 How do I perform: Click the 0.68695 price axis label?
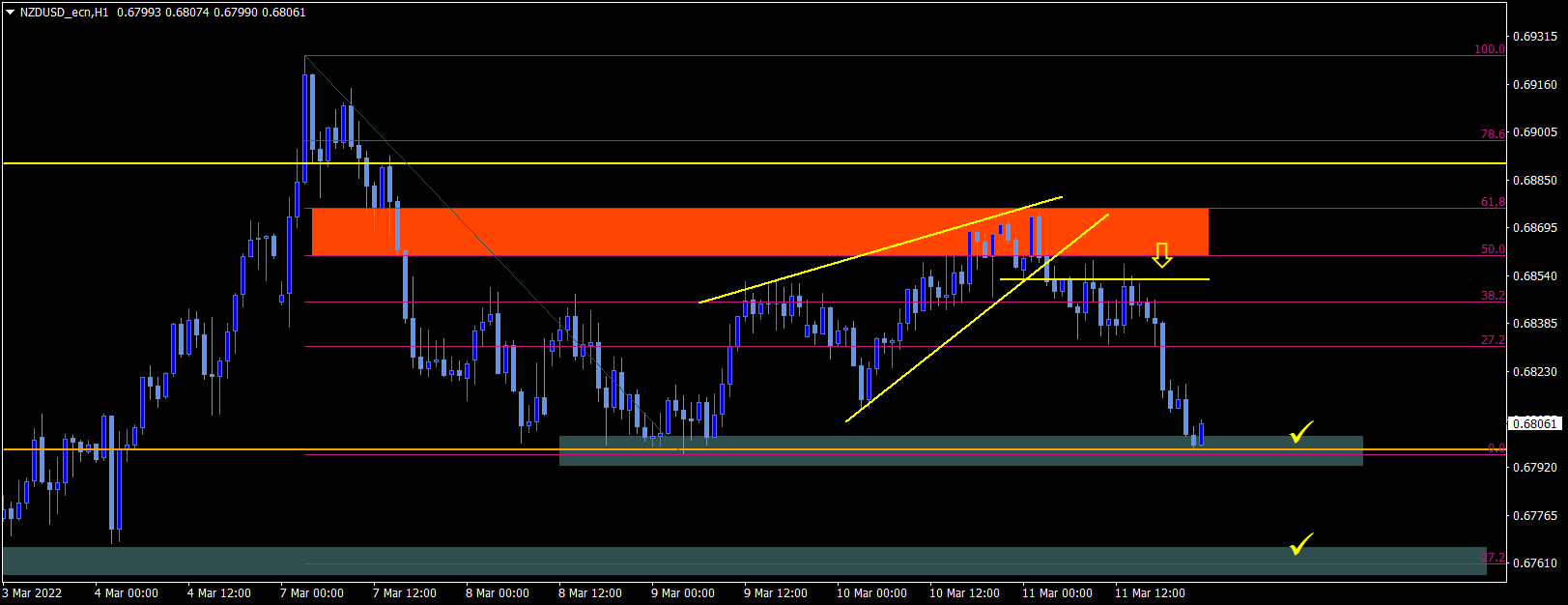pyautogui.click(x=1534, y=228)
